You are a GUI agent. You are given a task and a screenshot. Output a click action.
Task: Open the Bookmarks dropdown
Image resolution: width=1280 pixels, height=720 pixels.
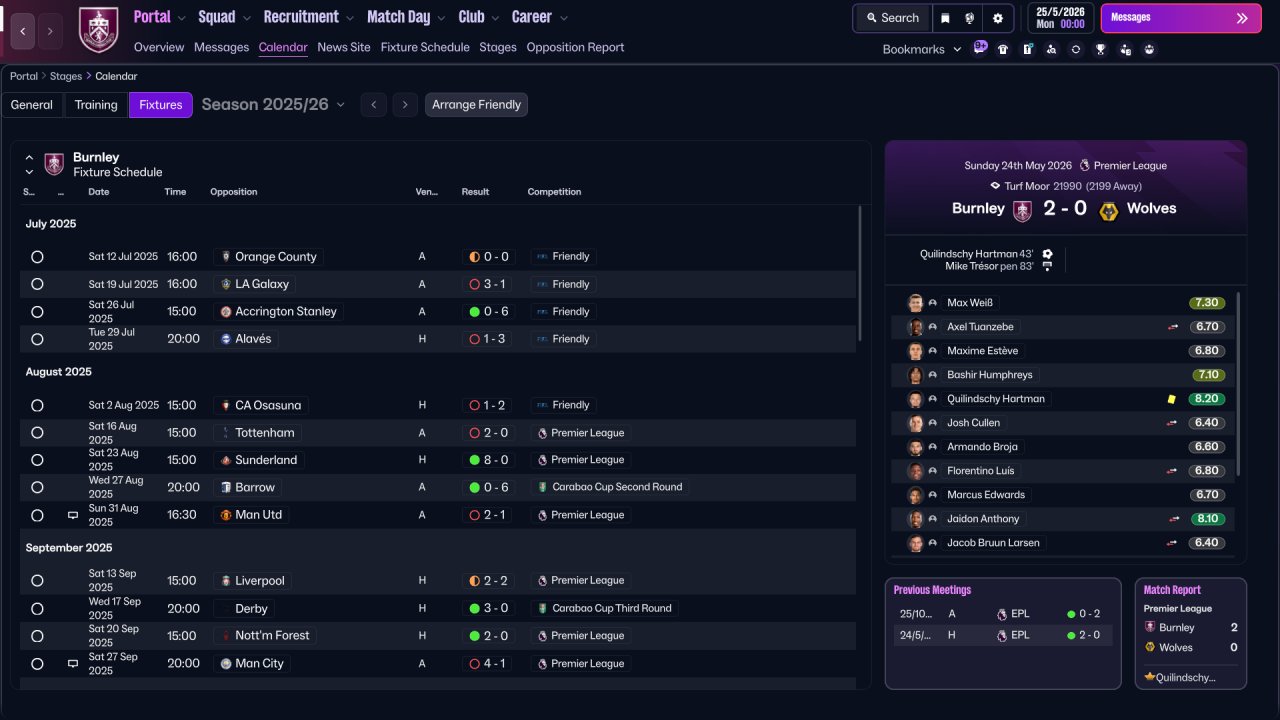922,49
